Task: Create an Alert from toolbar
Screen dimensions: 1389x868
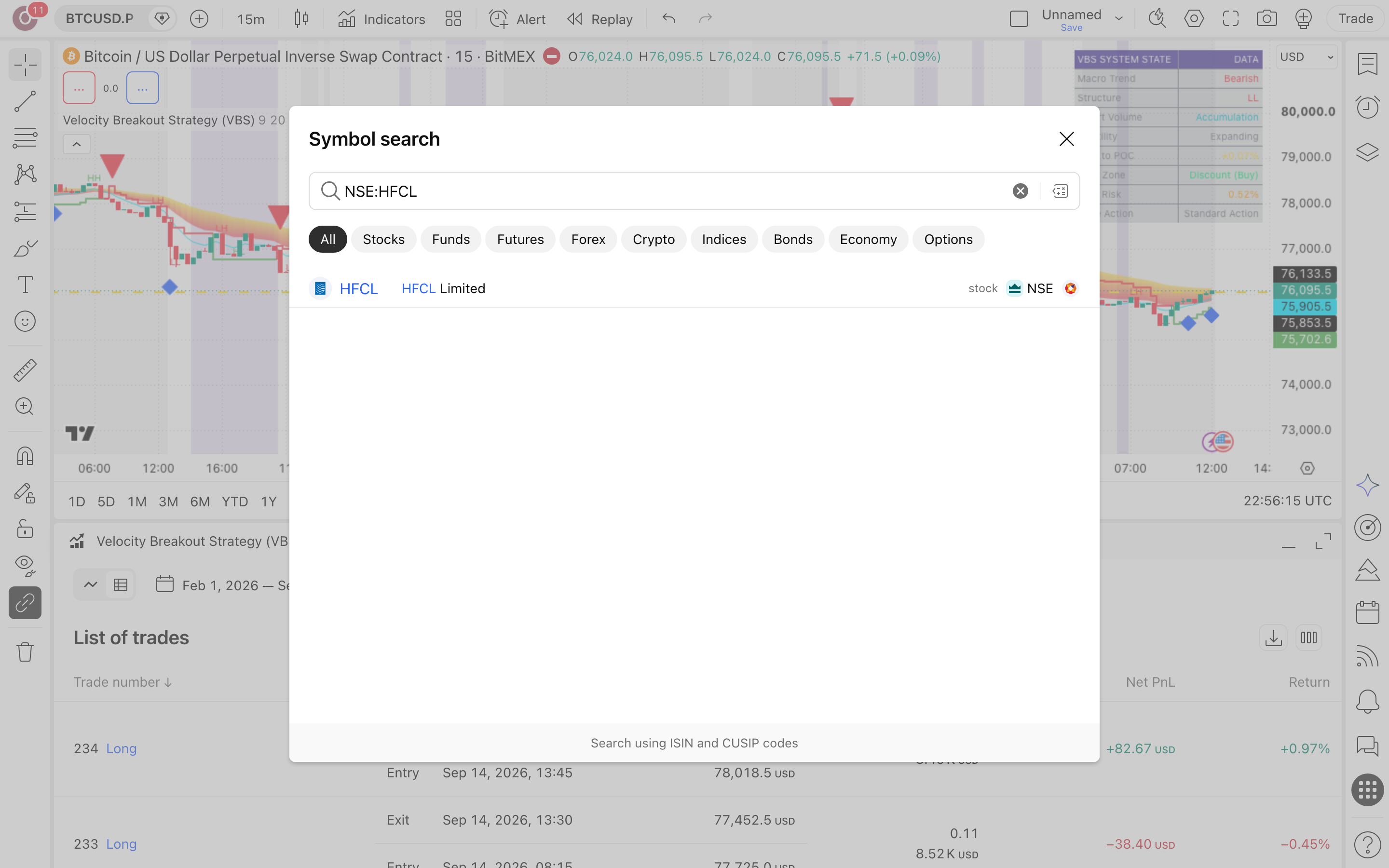Action: coord(517,19)
